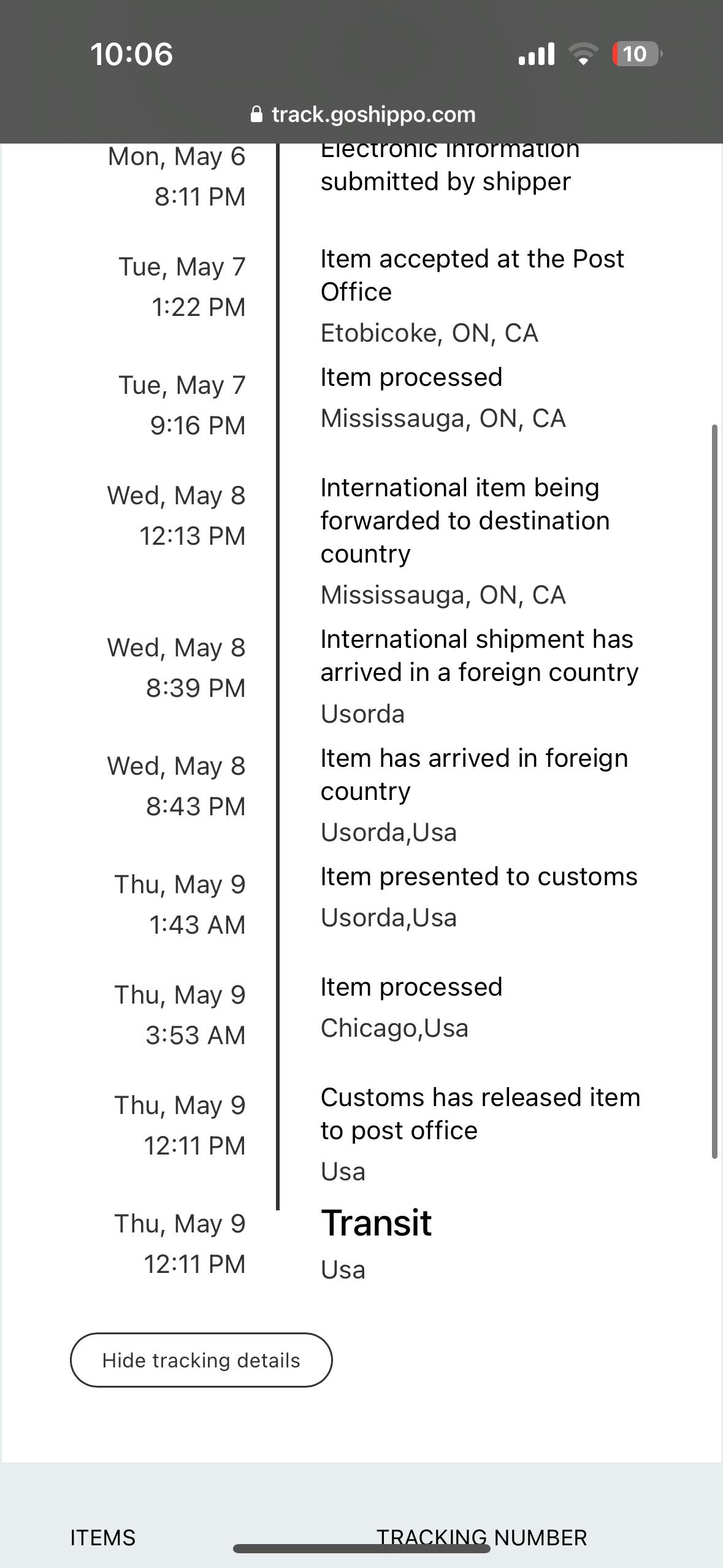Screen dimensions: 723x1568
Task: Tap the cellular signal strength icon
Action: (536, 54)
